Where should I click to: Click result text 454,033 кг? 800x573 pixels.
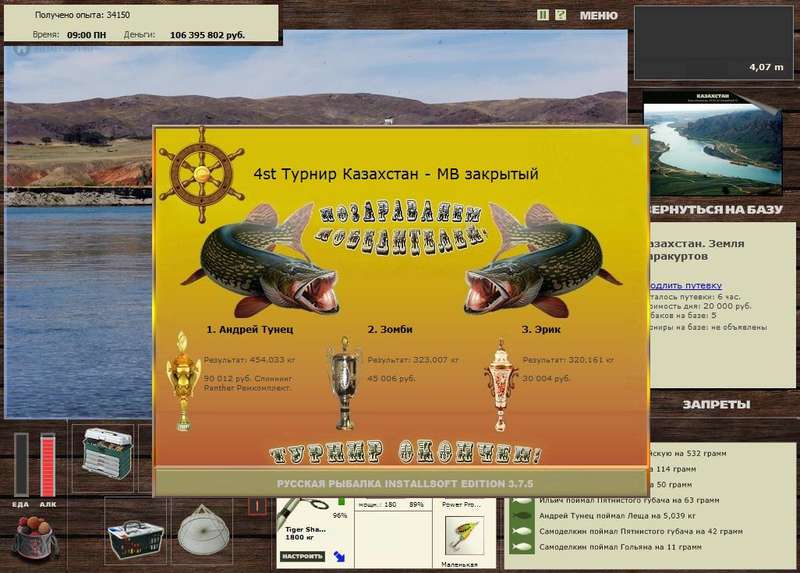[249, 360]
